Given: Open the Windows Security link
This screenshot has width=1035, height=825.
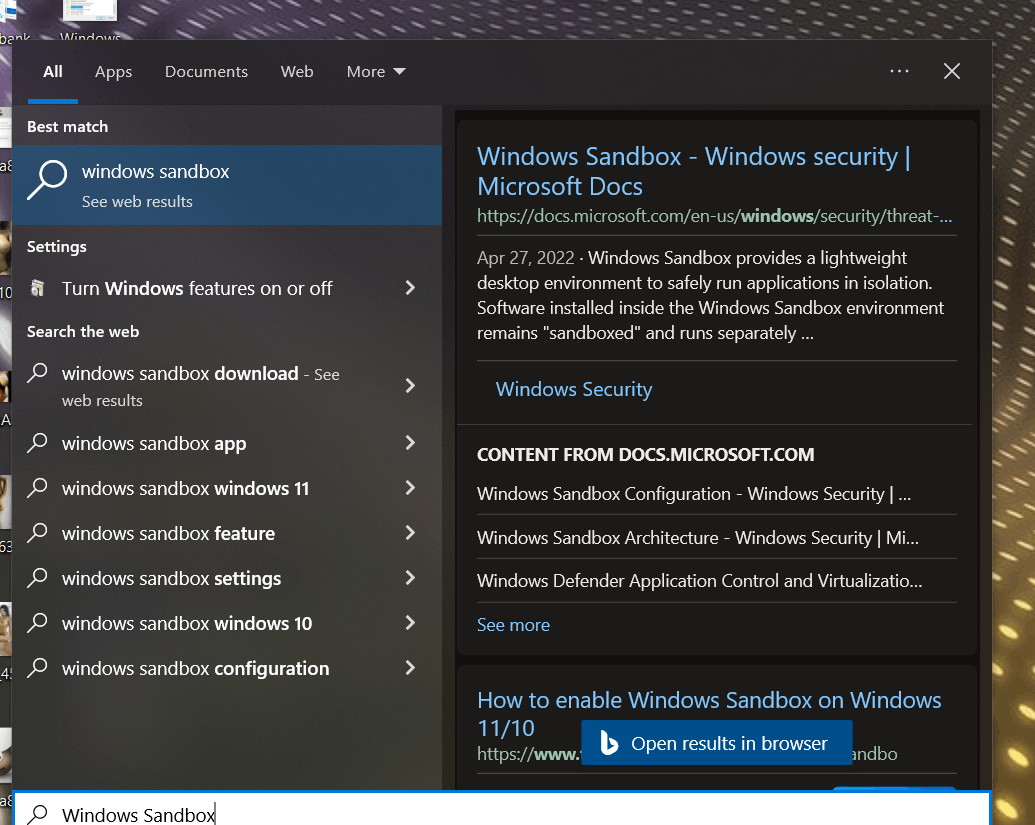Looking at the screenshot, I should (x=574, y=389).
